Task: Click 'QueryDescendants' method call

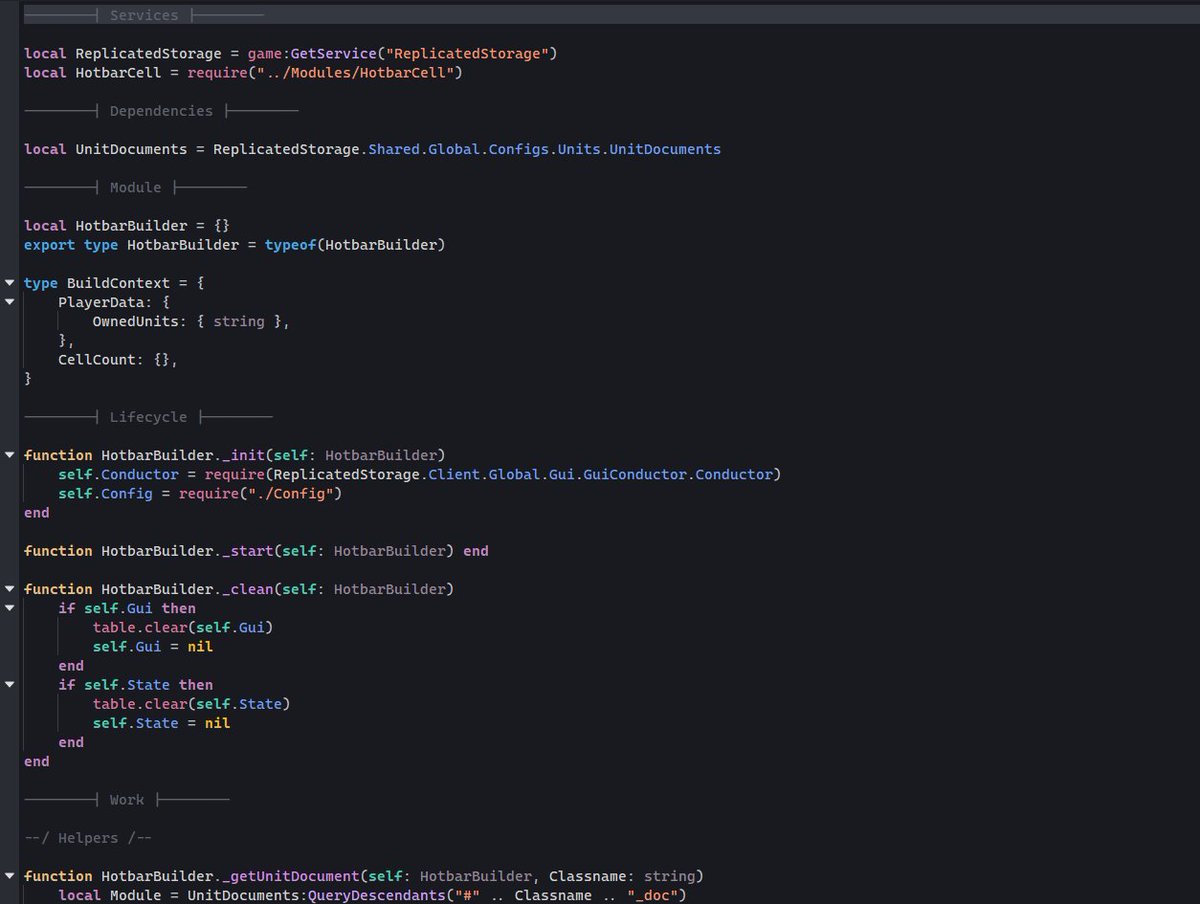Action: [376, 895]
